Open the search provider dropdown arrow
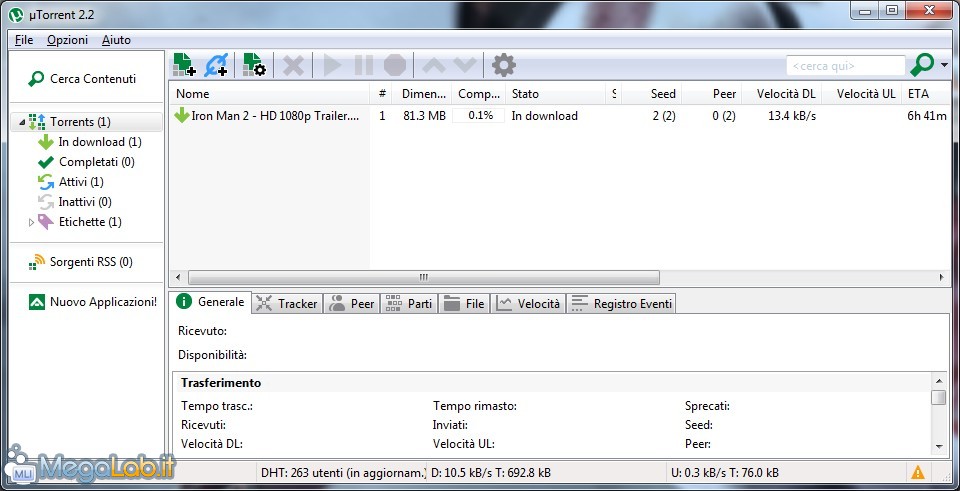960x491 pixels. click(x=944, y=65)
